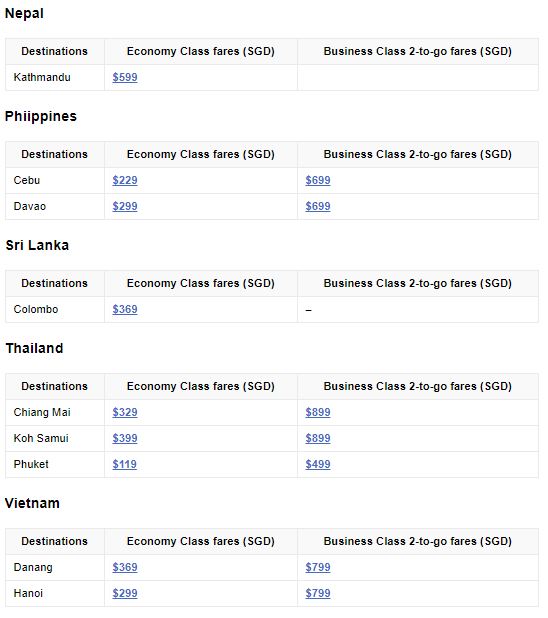The width and height of the screenshot is (548, 618).
Task: Click the Colombo destination cell
Action: click(x=55, y=310)
